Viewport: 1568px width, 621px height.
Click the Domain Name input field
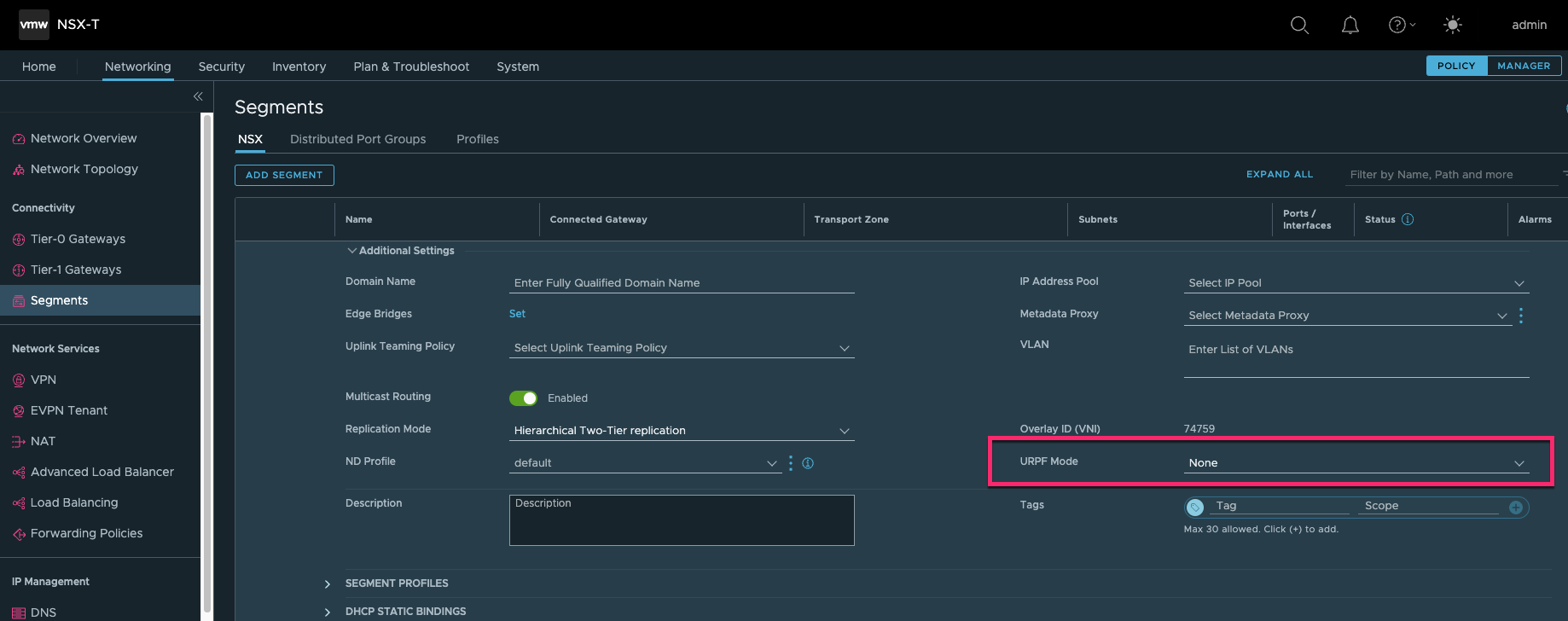pyautogui.click(x=682, y=283)
